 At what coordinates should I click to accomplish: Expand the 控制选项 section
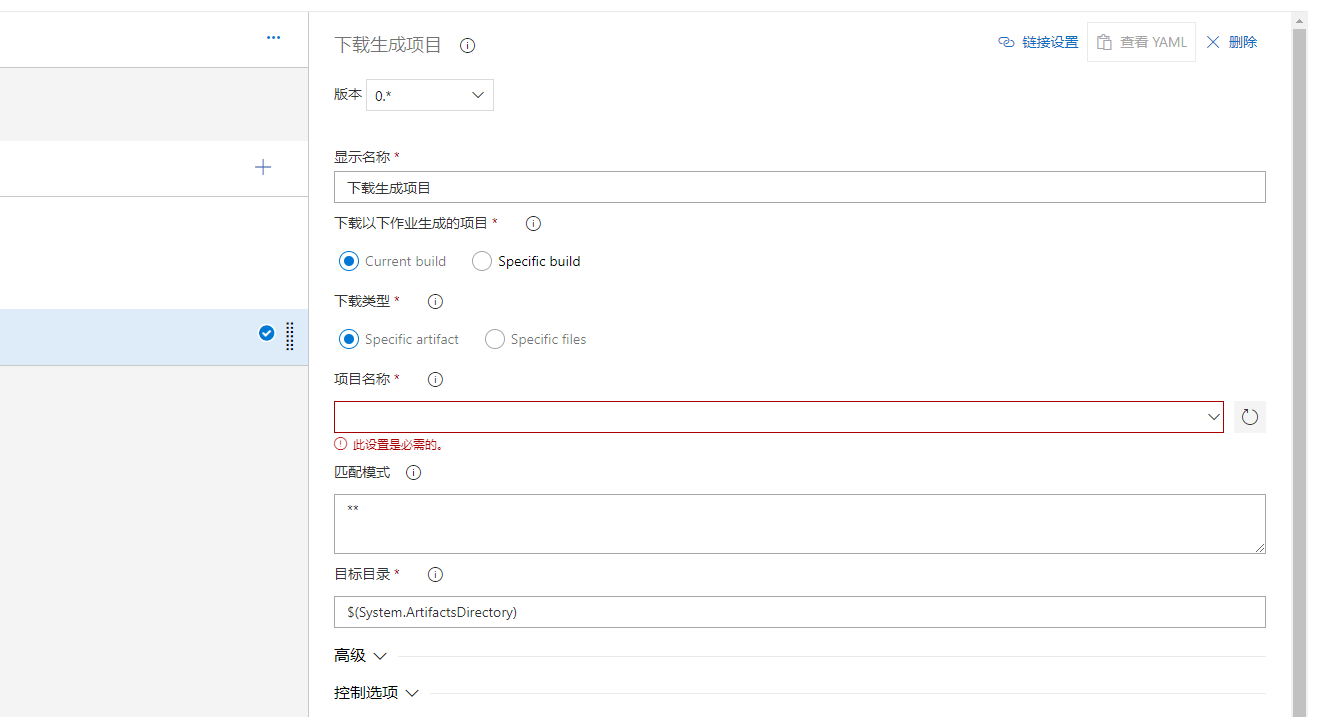point(376,693)
